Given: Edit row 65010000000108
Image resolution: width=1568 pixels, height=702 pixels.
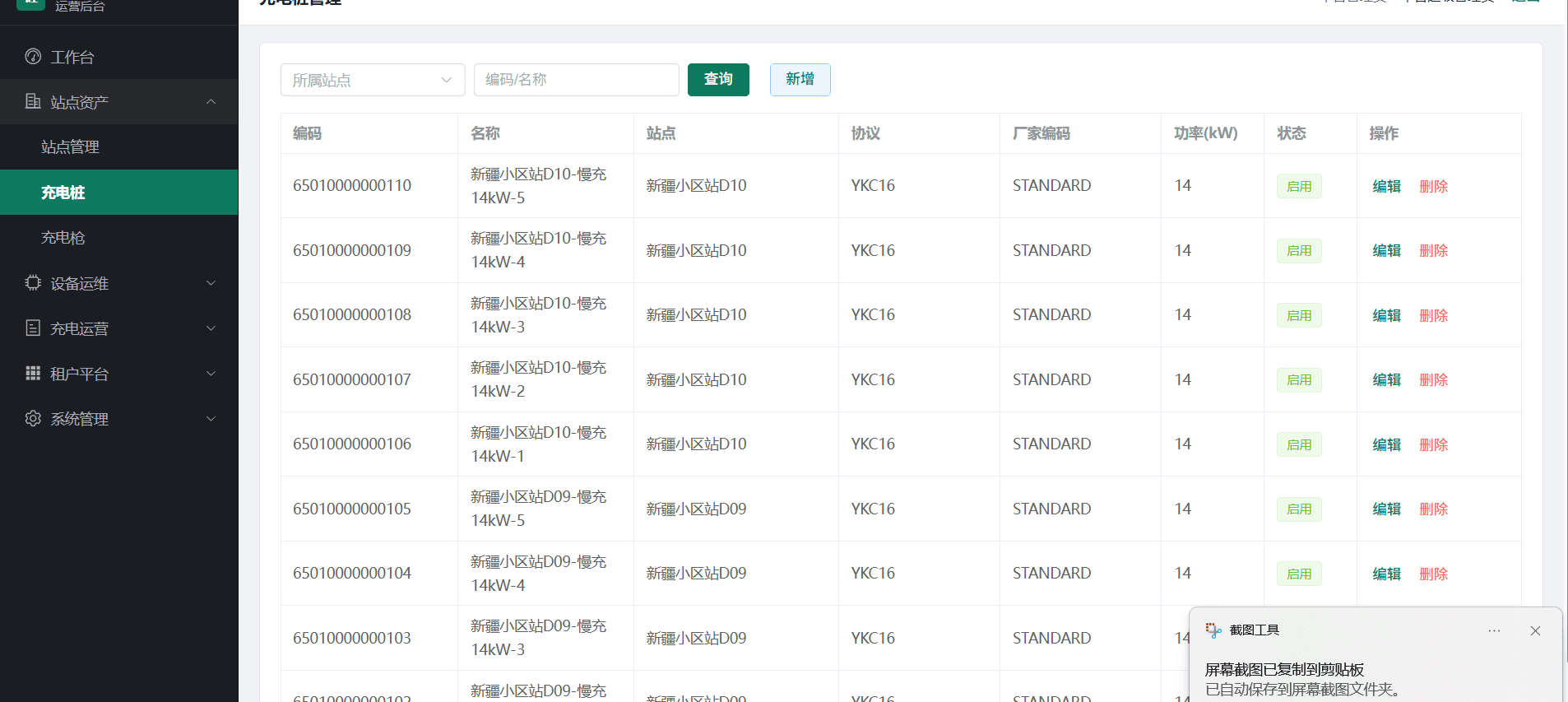Looking at the screenshot, I should (1386, 315).
